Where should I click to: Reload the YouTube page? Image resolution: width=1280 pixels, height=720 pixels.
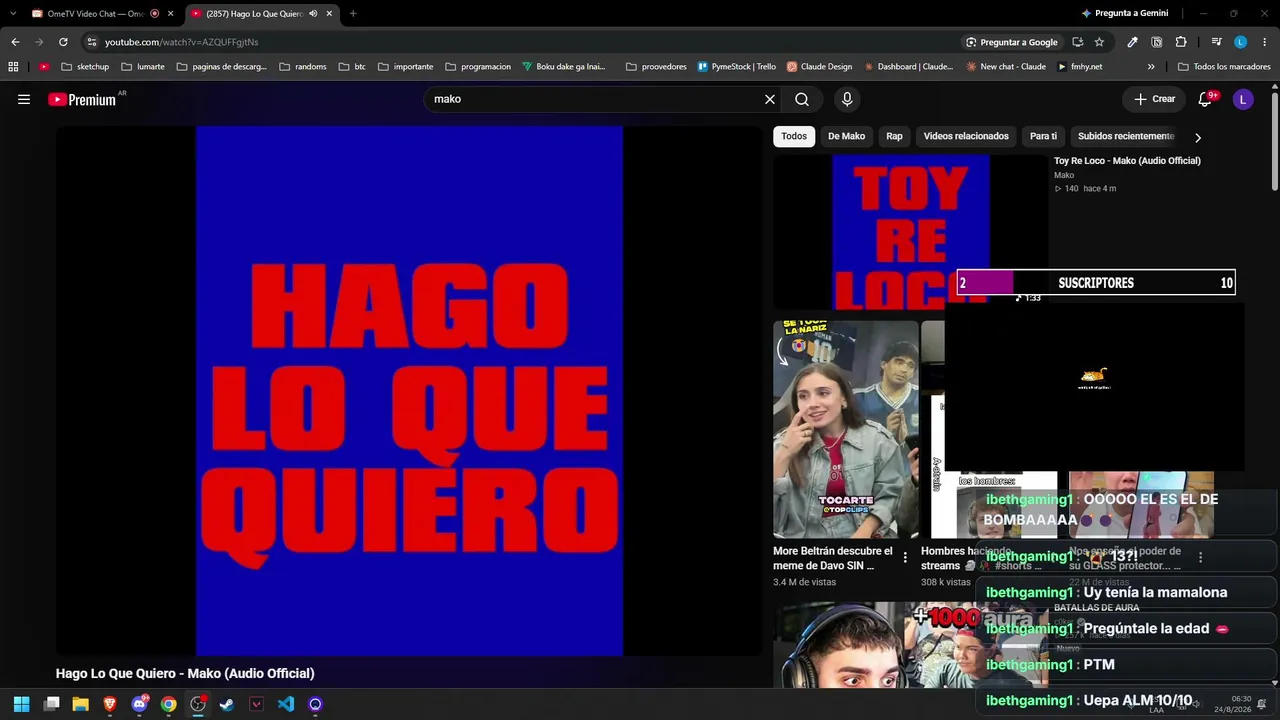click(63, 42)
